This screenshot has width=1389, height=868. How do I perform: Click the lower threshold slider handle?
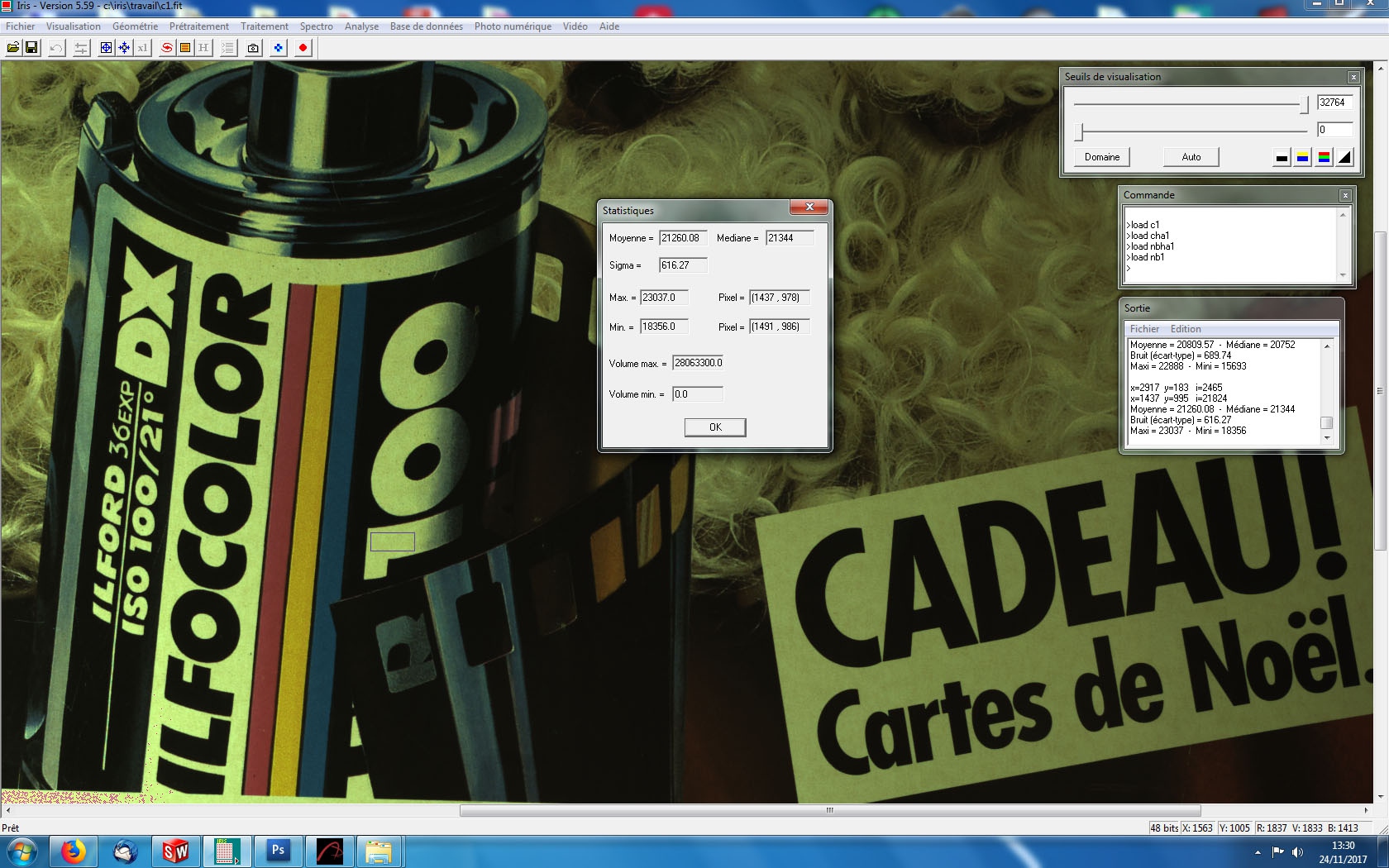[1078, 131]
